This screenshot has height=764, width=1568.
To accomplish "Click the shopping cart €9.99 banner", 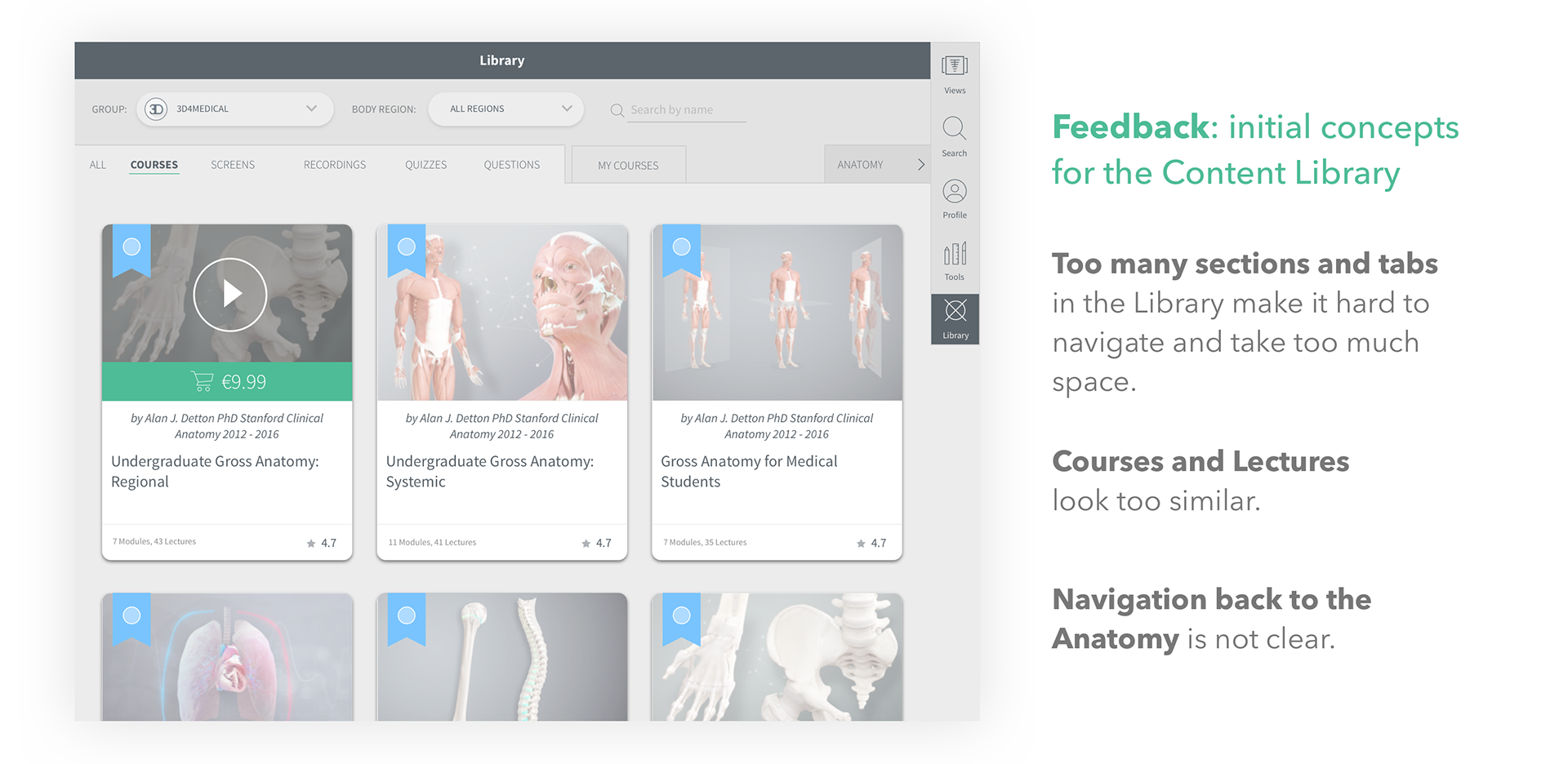I will click(x=227, y=381).
